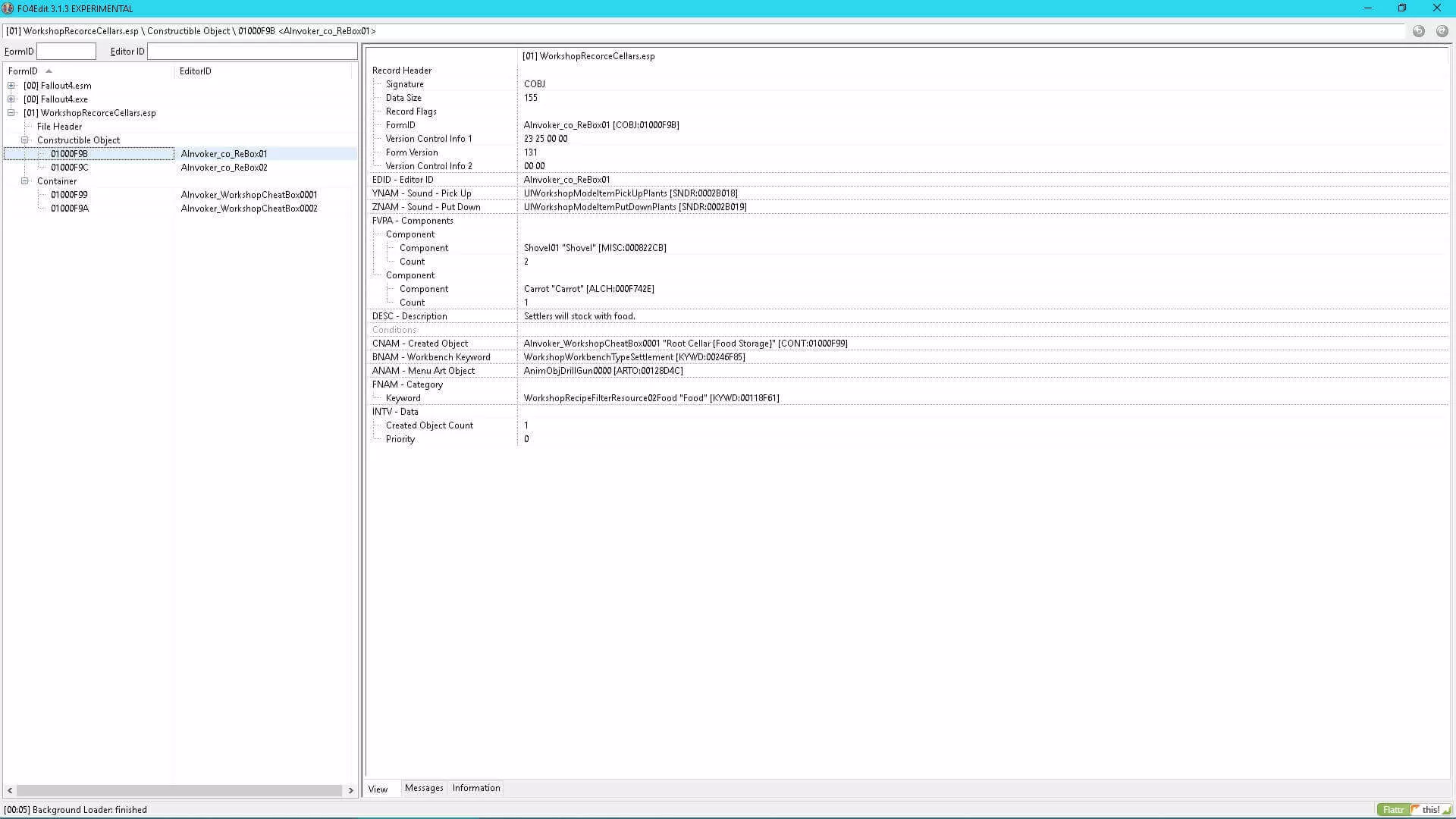Click the 'this!' button in status bar
Image resolution: width=1456 pixels, height=819 pixels.
(x=1430, y=809)
